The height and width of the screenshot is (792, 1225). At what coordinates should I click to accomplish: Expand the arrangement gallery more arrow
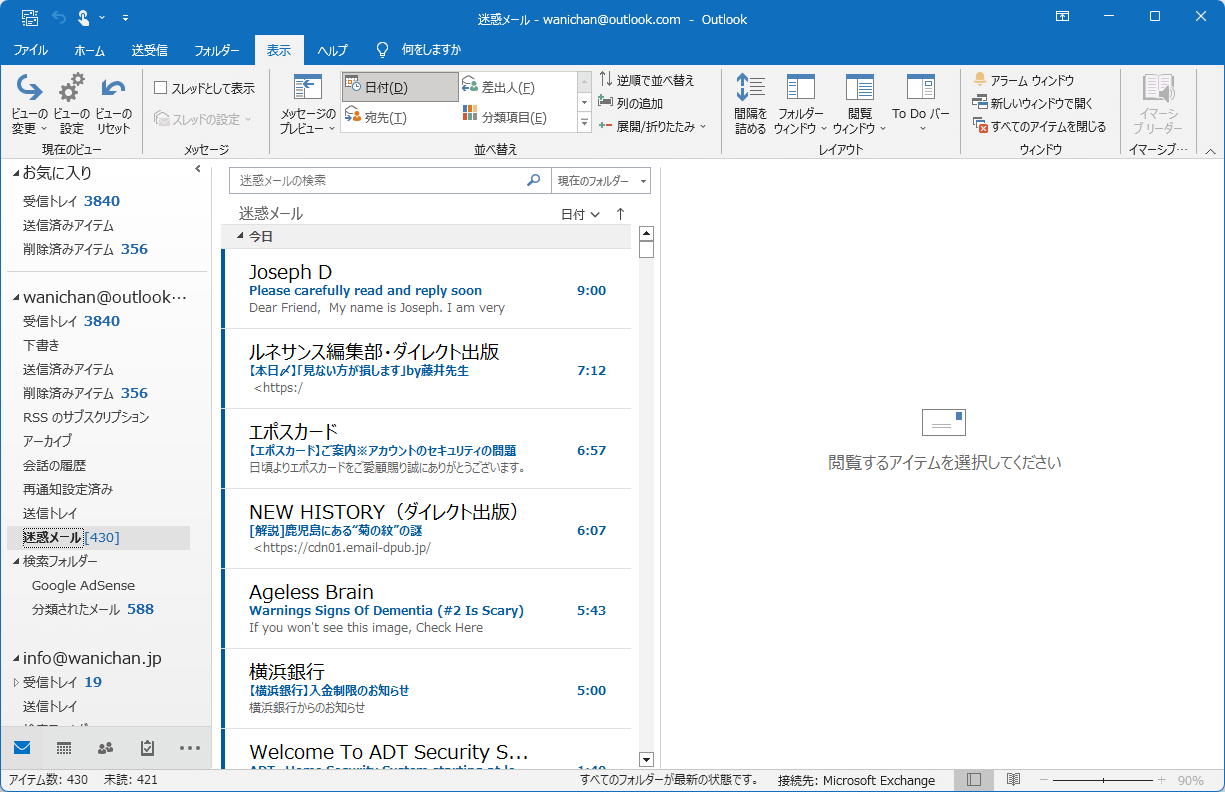click(x=585, y=122)
